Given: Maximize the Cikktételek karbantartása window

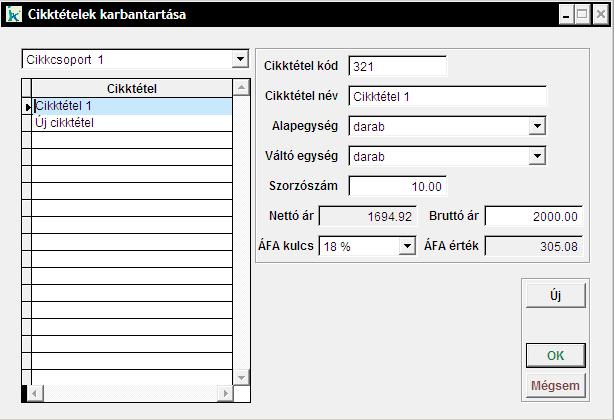Looking at the screenshot, I should point(581,15).
